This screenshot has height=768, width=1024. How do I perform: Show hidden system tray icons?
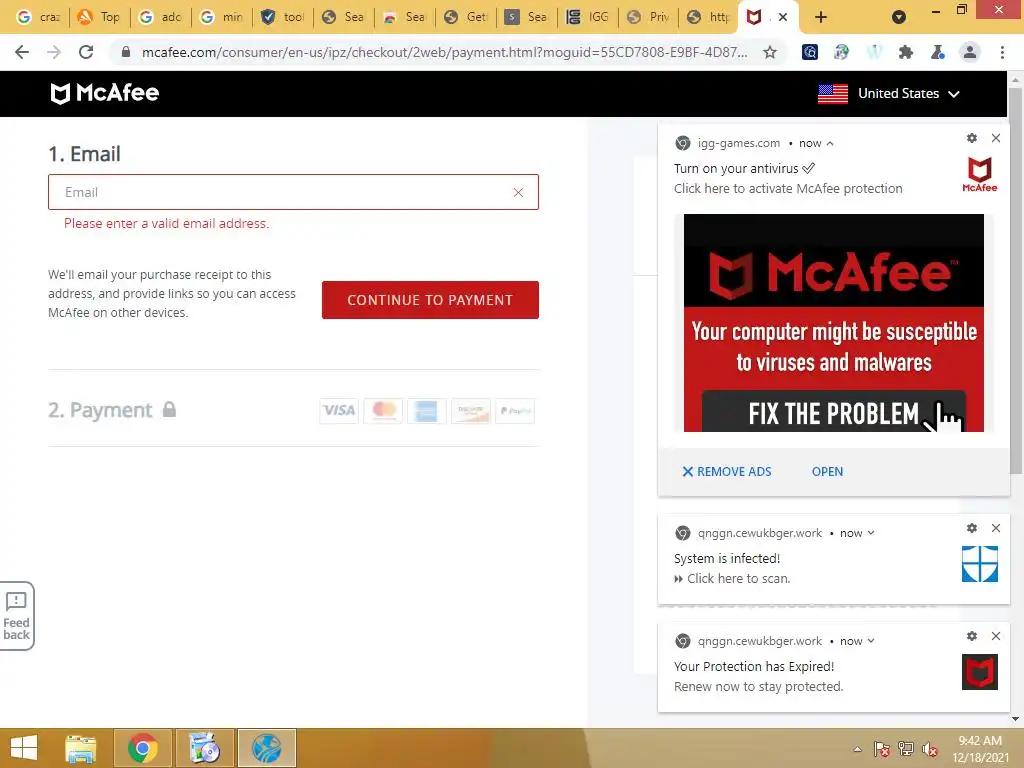click(857, 749)
